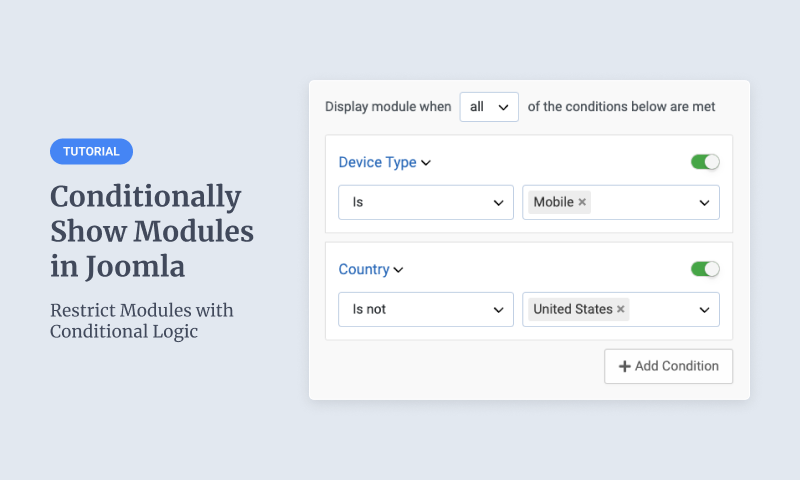Open the 'Is' operator dropdown
The image size is (800, 480).
pos(426,203)
